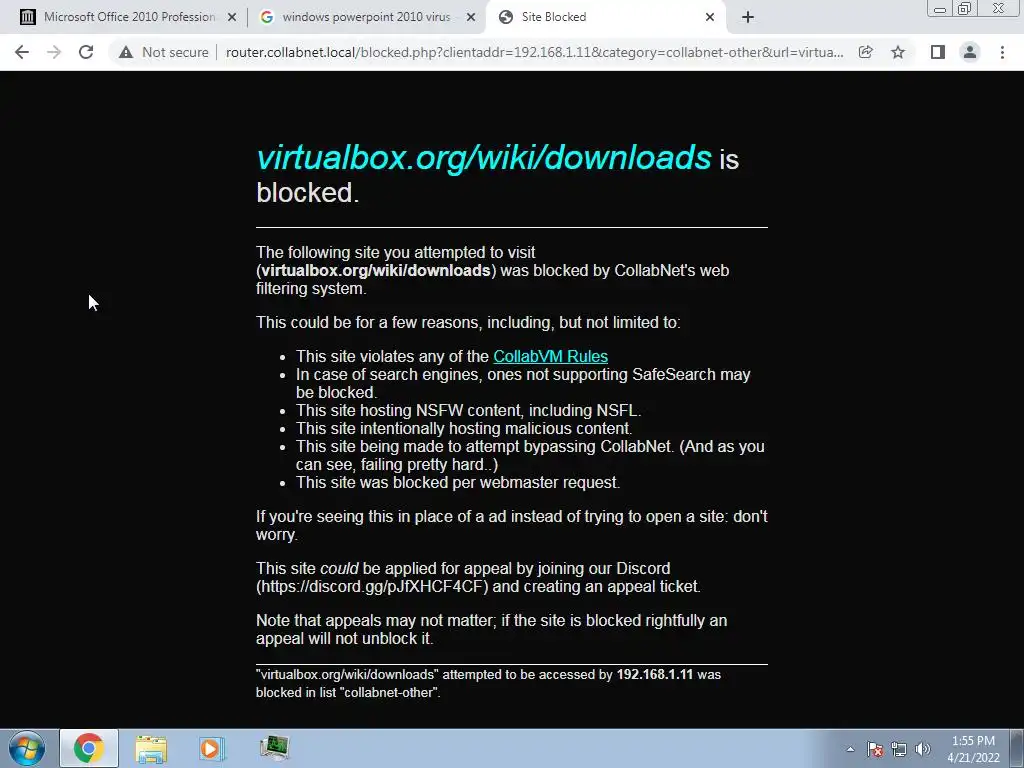Restore down the Chrome window
Screen dimensions: 1024x768
[964, 9]
